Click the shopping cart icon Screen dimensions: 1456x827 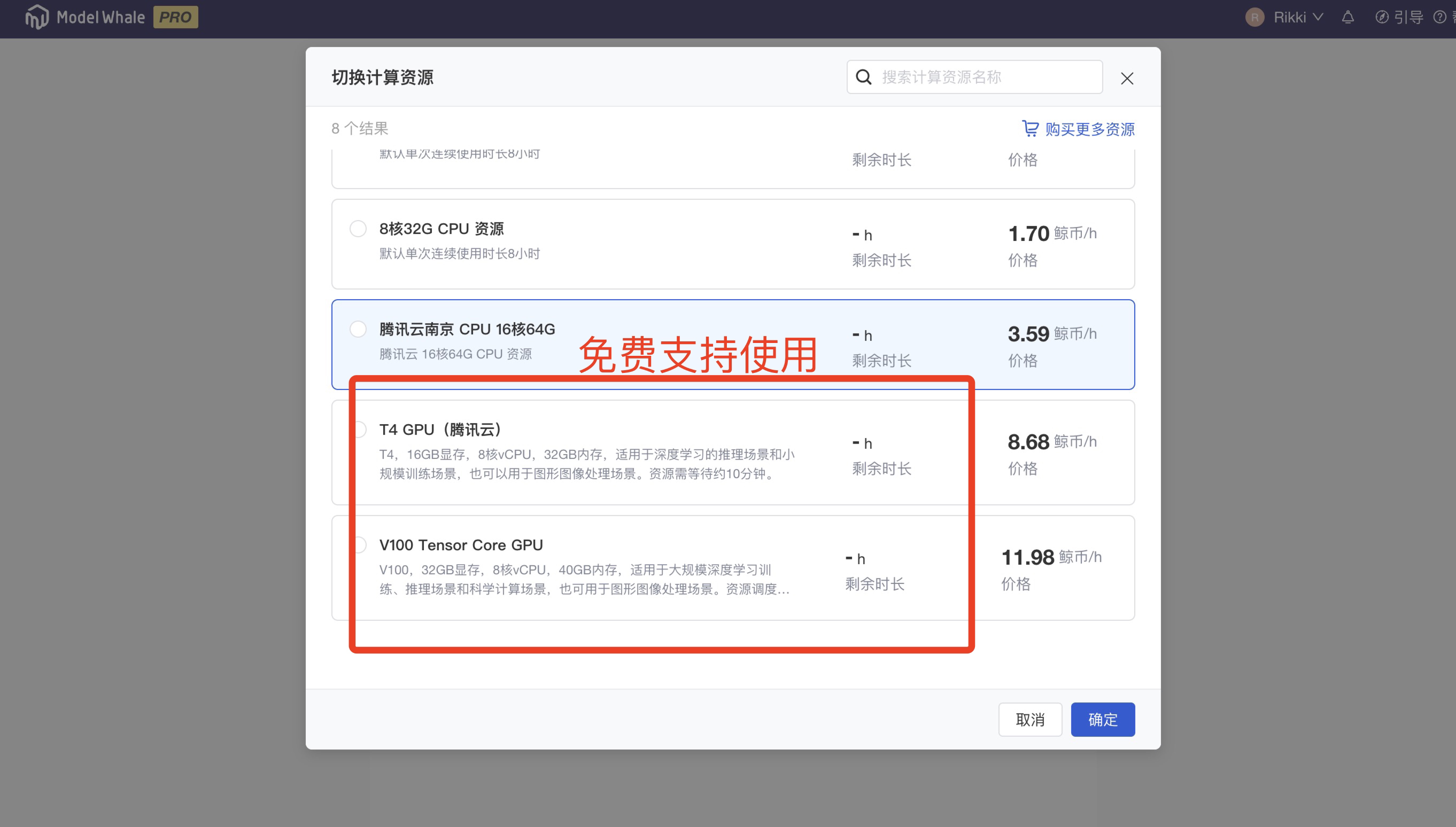click(x=1030, y=128)
